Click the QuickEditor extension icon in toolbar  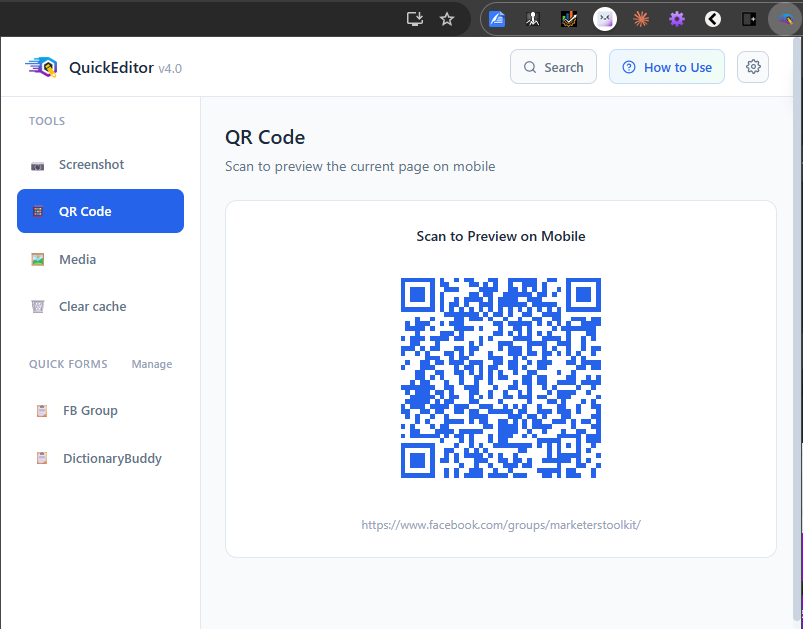(785, 19)
